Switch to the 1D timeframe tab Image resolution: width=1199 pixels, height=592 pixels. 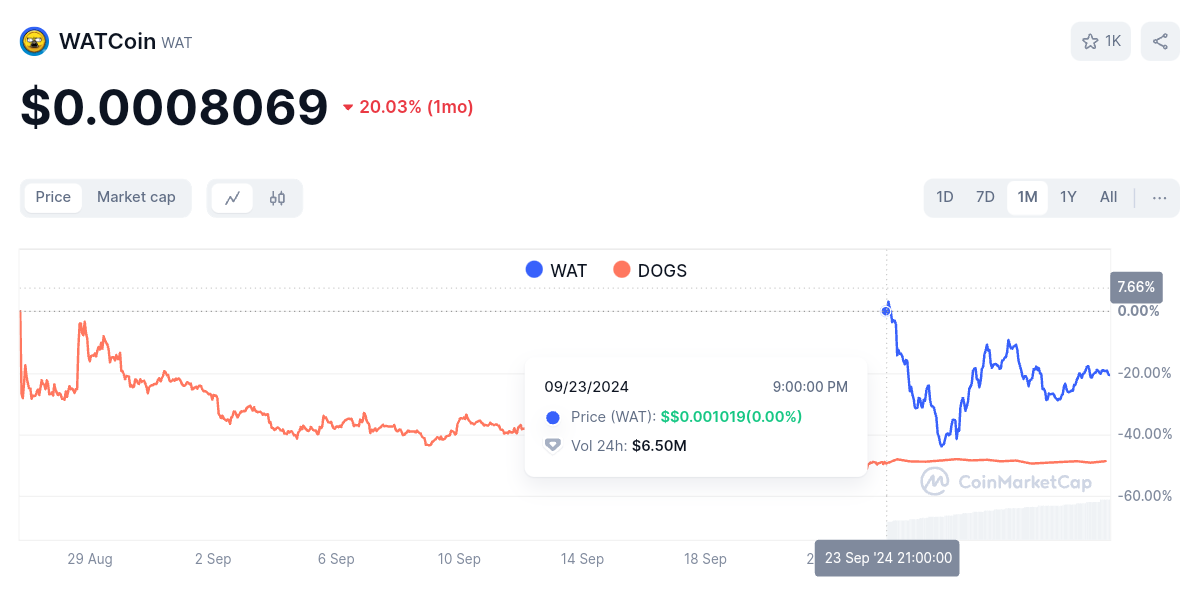pos(944,197)
